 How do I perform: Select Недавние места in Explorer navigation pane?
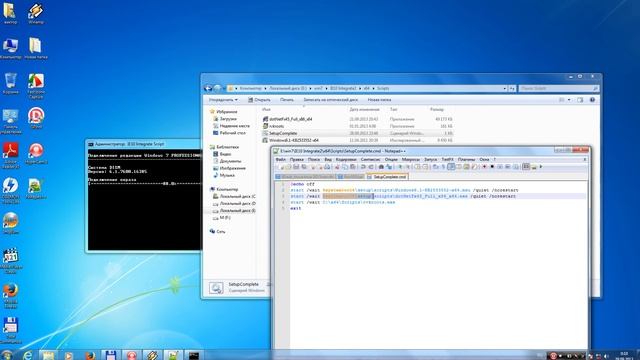234,126
